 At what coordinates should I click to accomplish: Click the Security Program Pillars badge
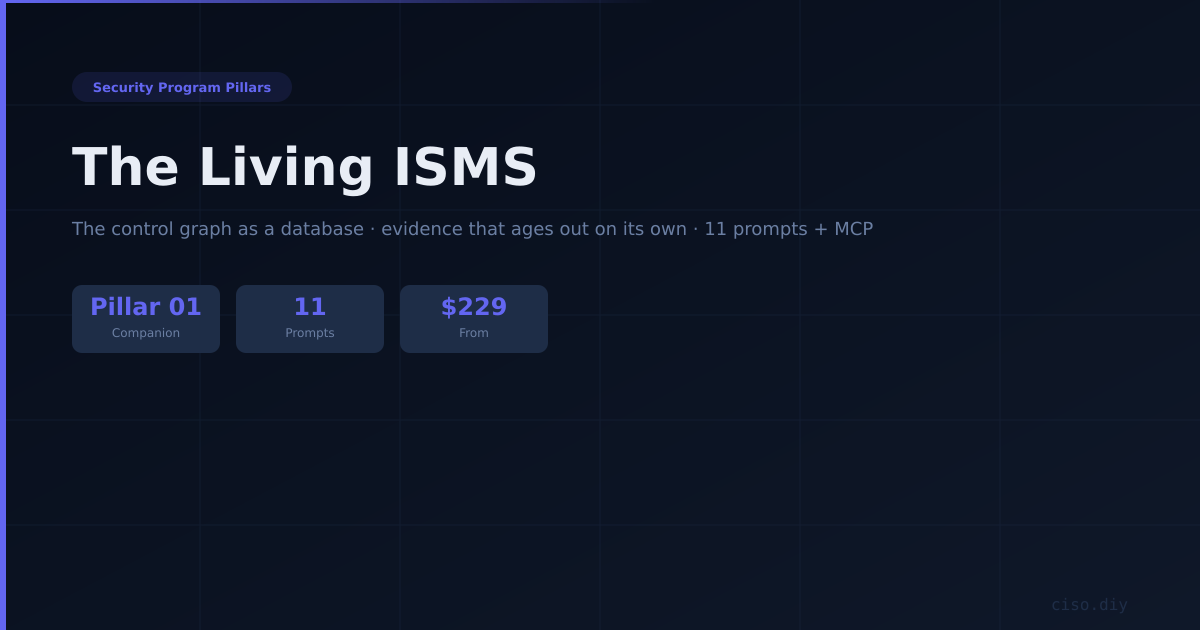(182, 87)
